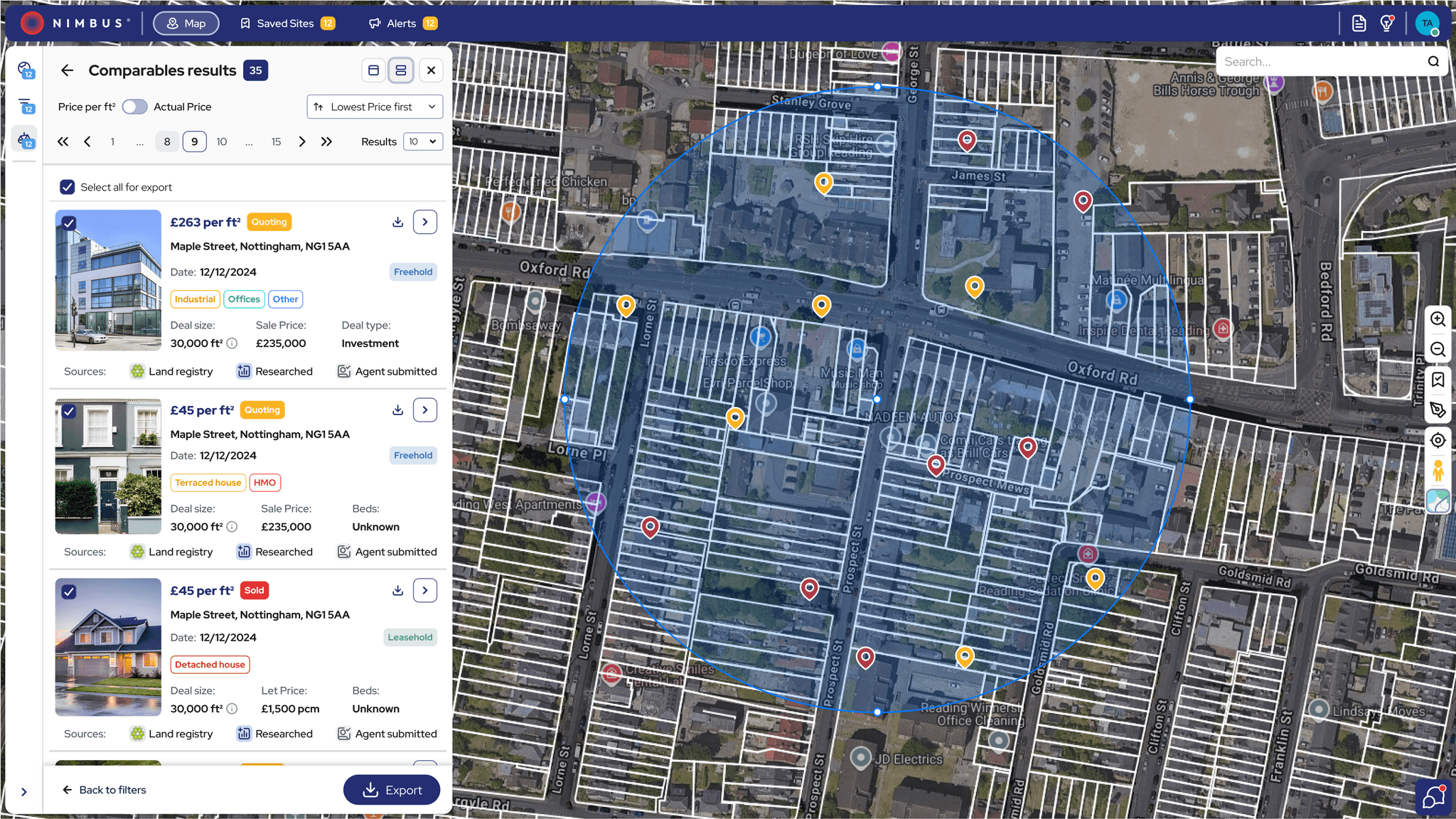Click the map zoom in icon
This screenshot has width=1456, height=819.
pos(1438,319)
